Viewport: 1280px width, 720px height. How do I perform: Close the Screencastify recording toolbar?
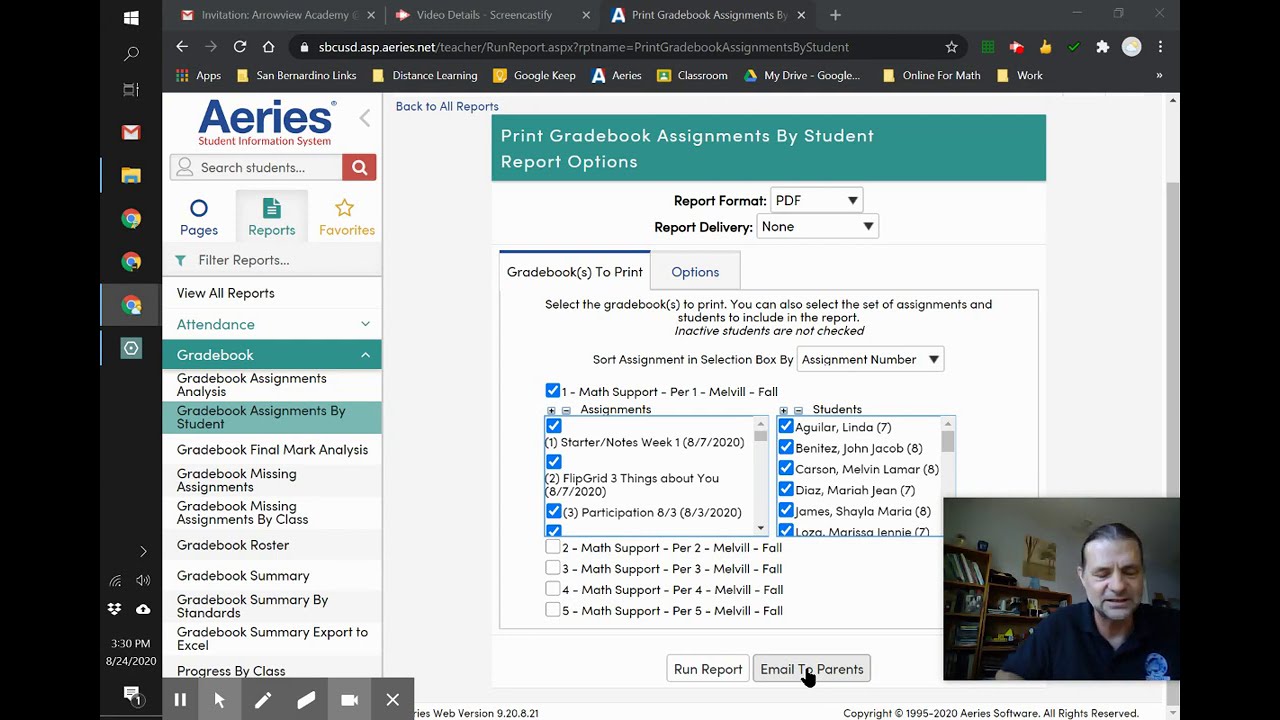tap(393, 700)
